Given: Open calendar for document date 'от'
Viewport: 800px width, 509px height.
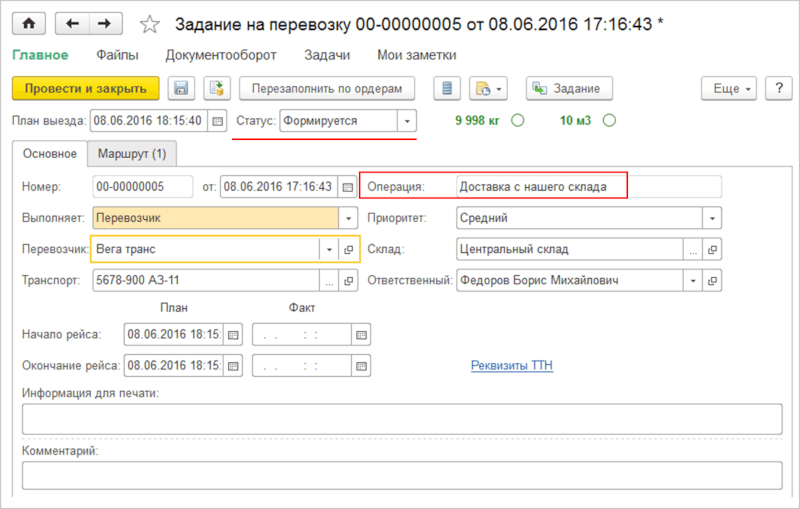Looking at the screenshot, I should tap(347, 187).
